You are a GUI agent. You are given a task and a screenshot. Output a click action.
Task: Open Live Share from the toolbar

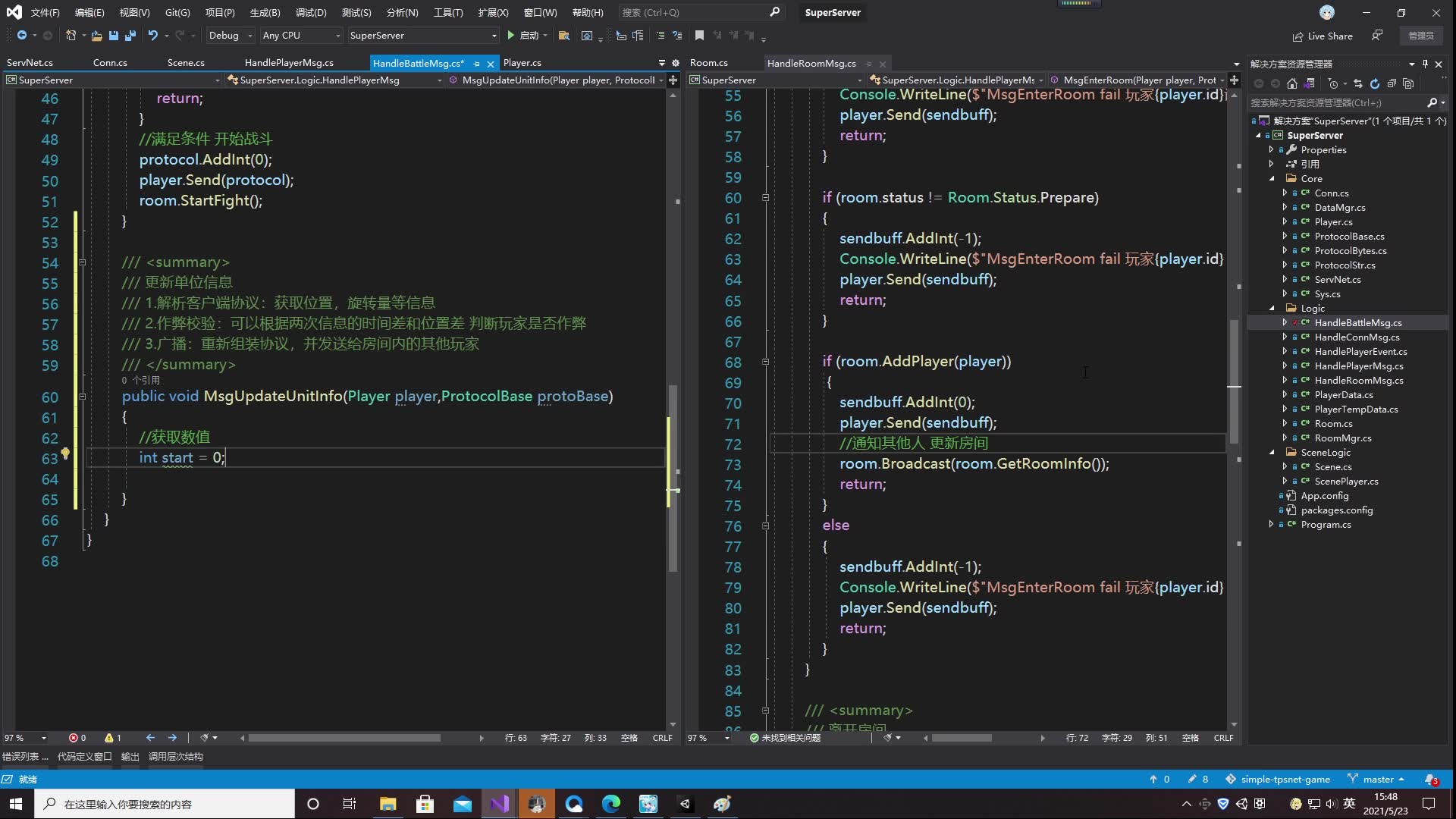[1322, 36]
